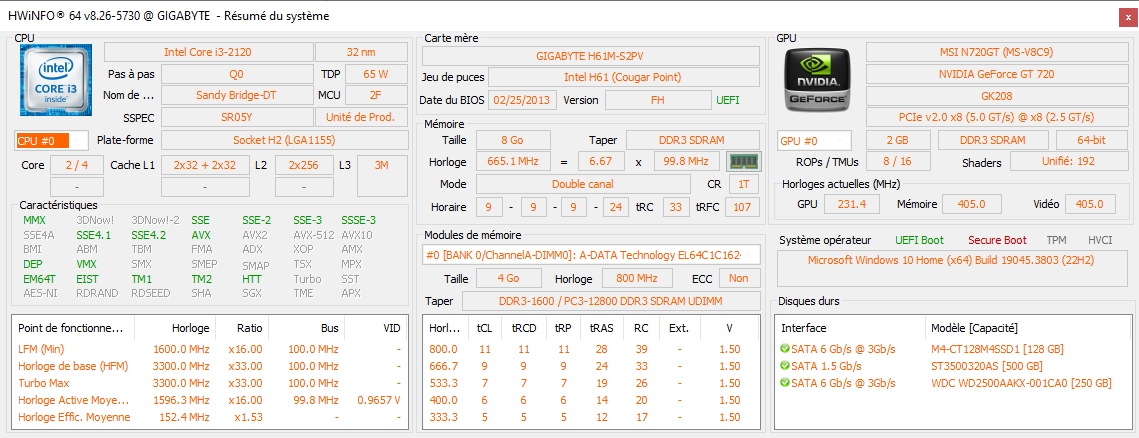Click the green check icon for SATA 1.5 Gb/s
1139x438 pixels.
785,366
